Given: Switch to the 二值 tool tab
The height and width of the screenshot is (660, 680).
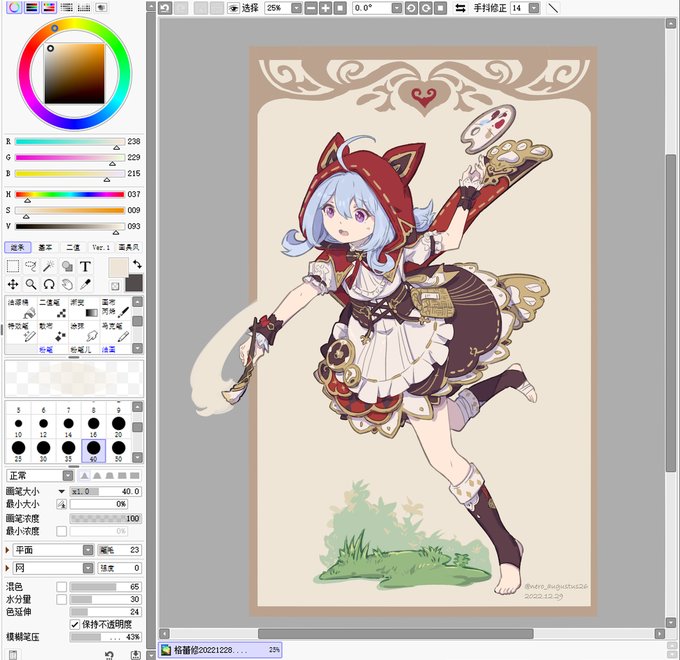Looking at the screenshot, I should [73, 247].
